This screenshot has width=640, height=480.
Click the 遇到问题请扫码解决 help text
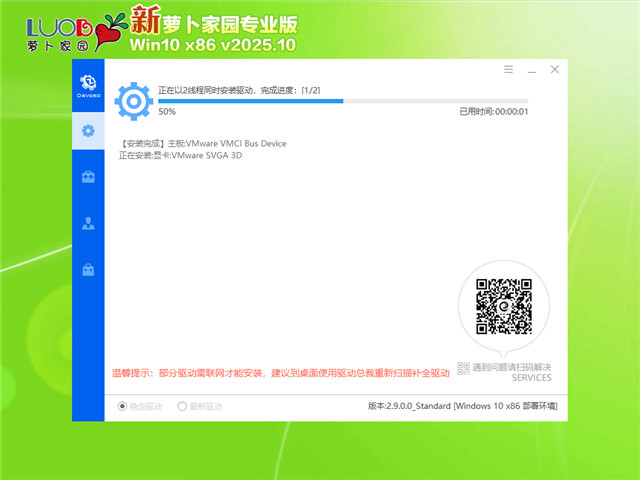point(512,368)
